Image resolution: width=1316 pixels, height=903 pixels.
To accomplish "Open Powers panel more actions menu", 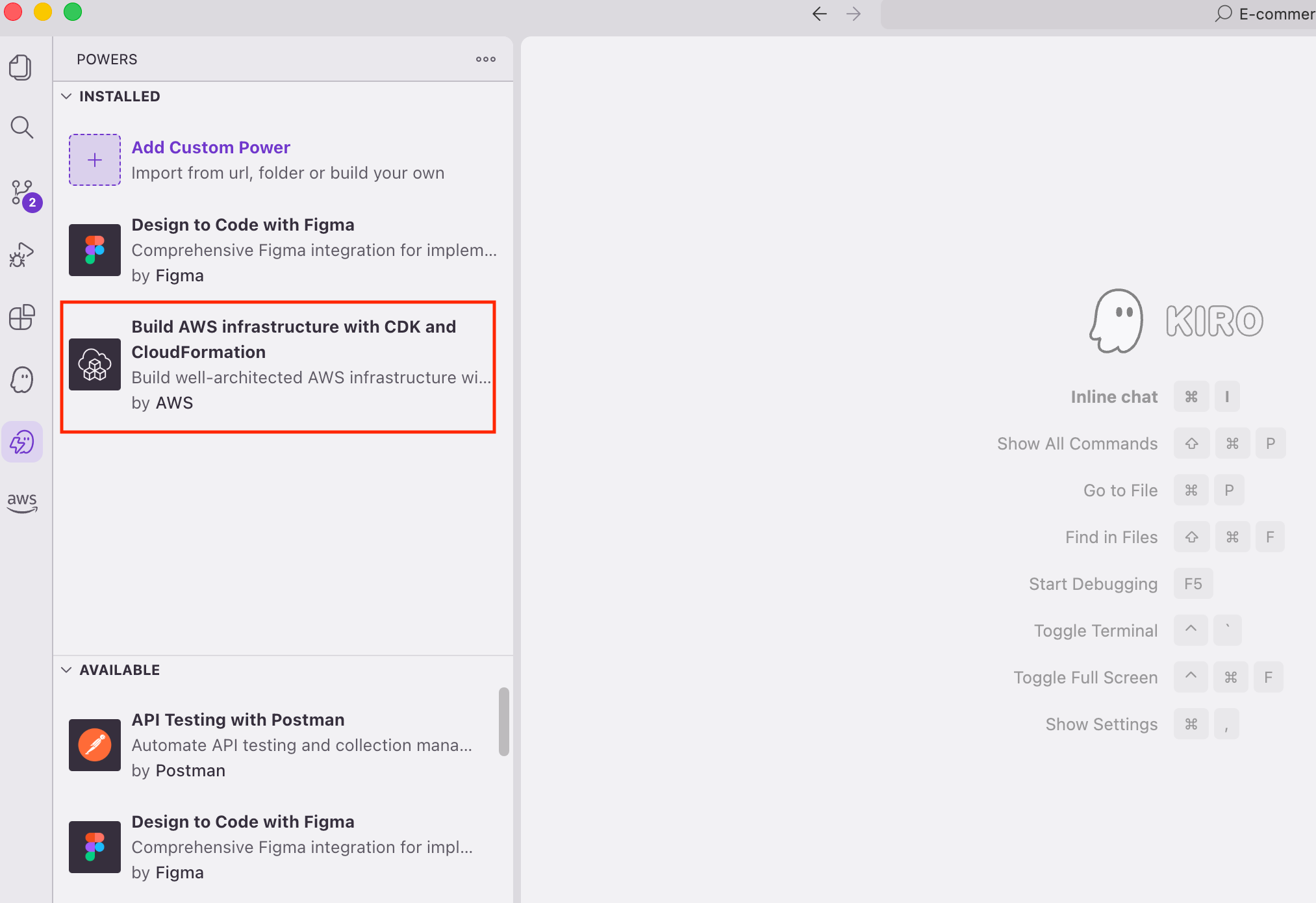I will (x=485, y=59).
